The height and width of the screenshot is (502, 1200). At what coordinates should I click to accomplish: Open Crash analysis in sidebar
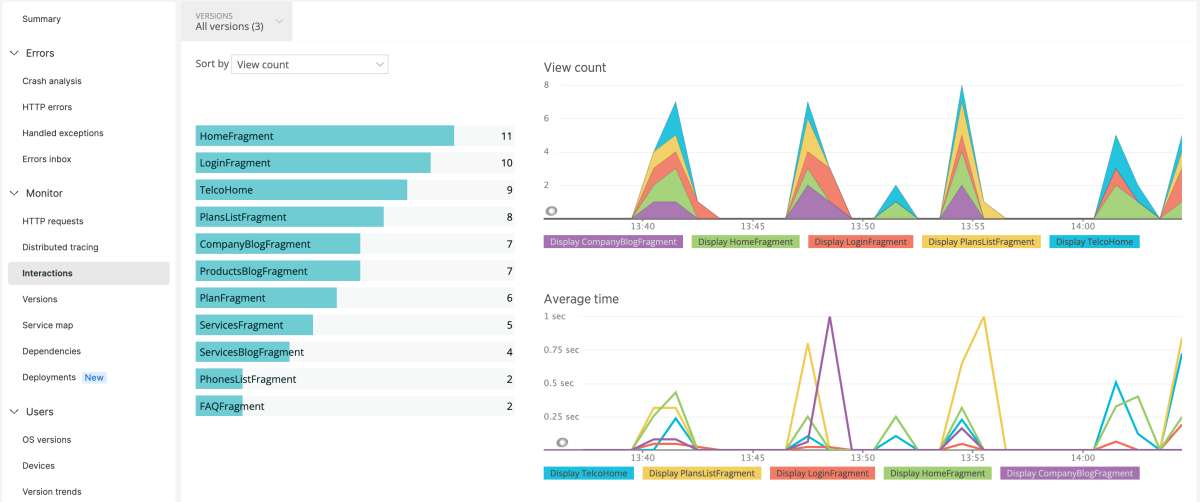pos(52,81)
